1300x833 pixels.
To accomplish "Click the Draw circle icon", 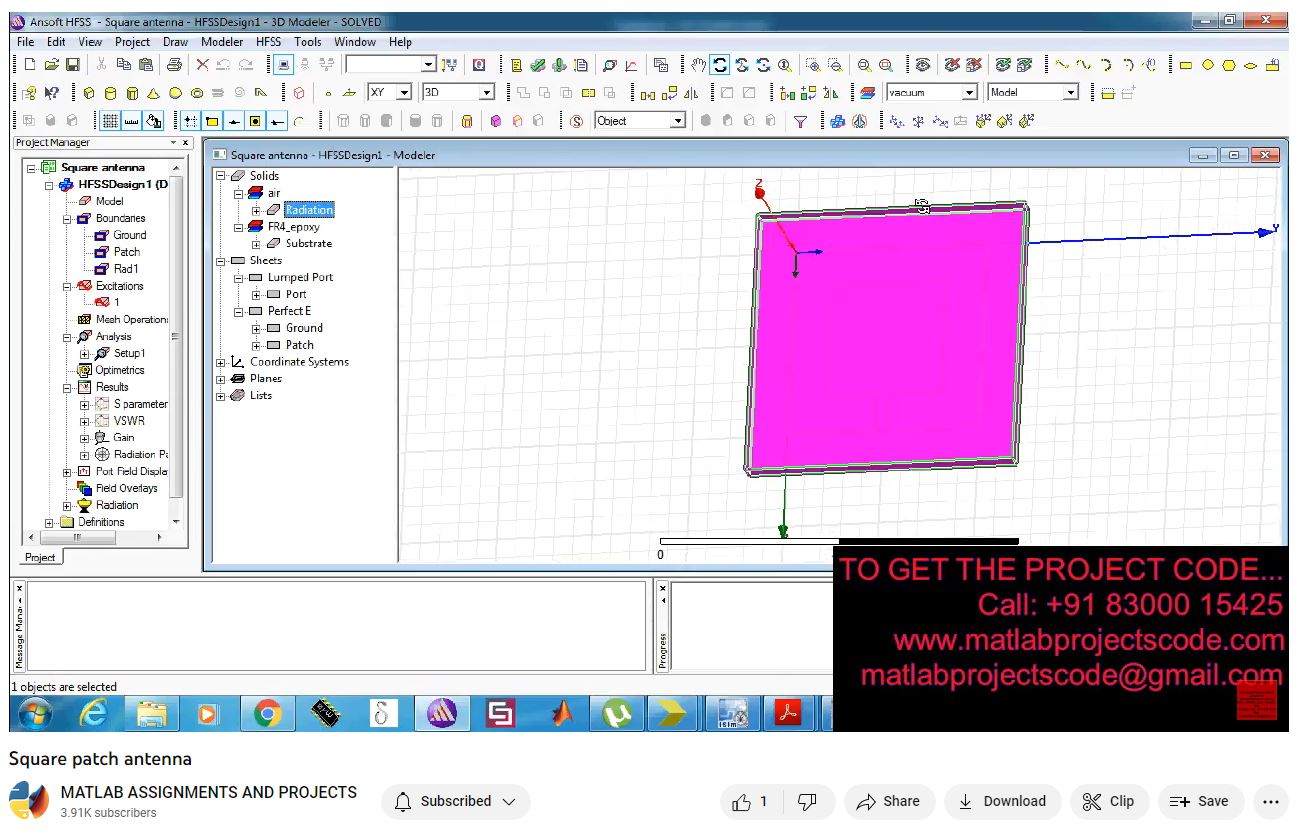I will [1208, 65].
